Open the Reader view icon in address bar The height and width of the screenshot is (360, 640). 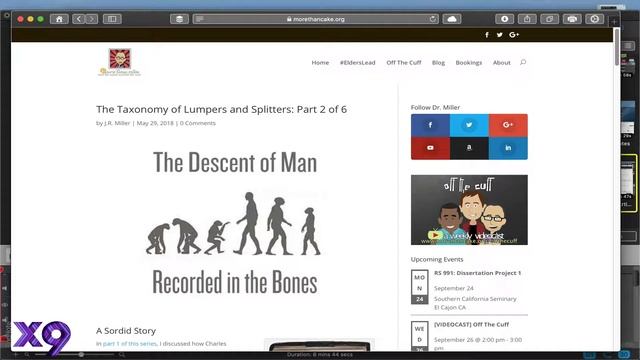(200, 19)
